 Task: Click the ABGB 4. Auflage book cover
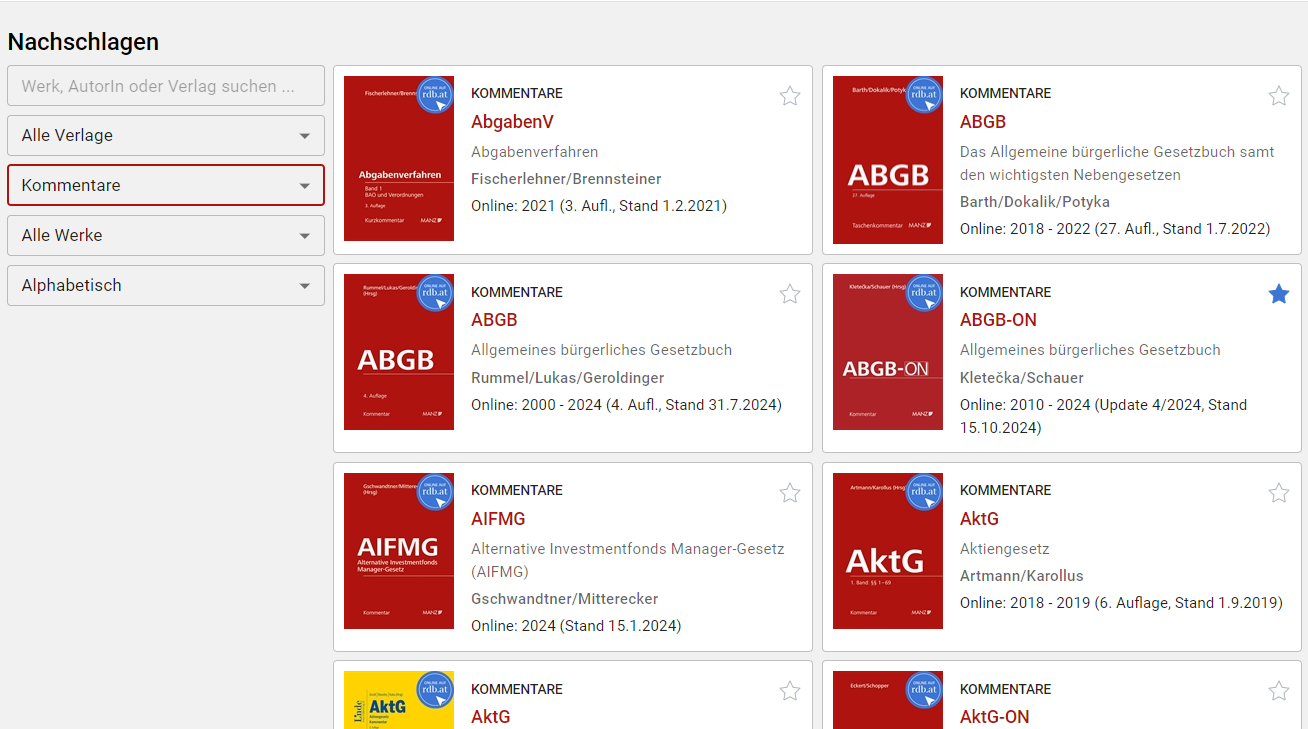tap(399, 352)
